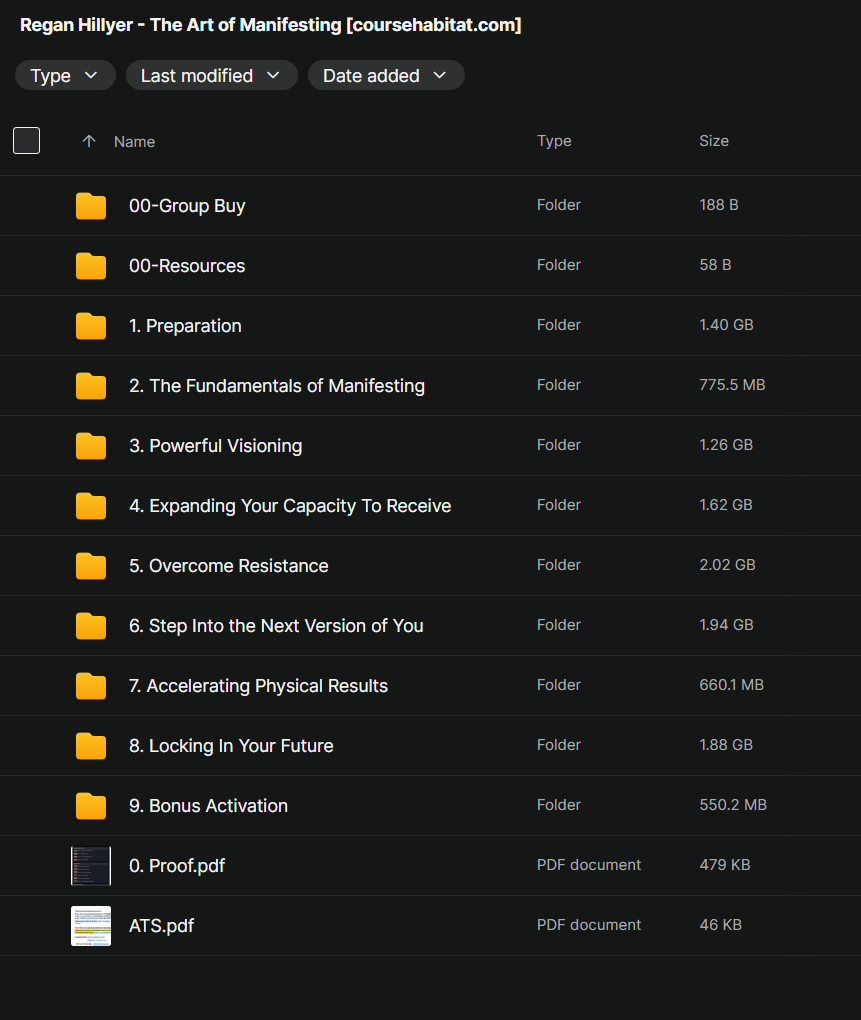This screenshot has height=1020, width=861.
Task: Click the Size column header
Action: tap(713, 141)
